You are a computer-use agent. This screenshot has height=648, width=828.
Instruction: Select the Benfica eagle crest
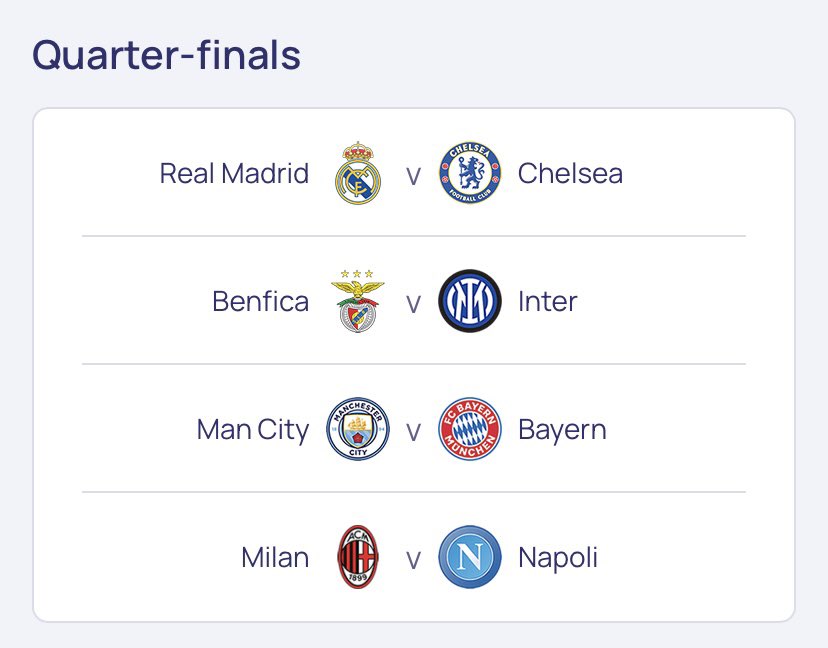click(357, 301)
